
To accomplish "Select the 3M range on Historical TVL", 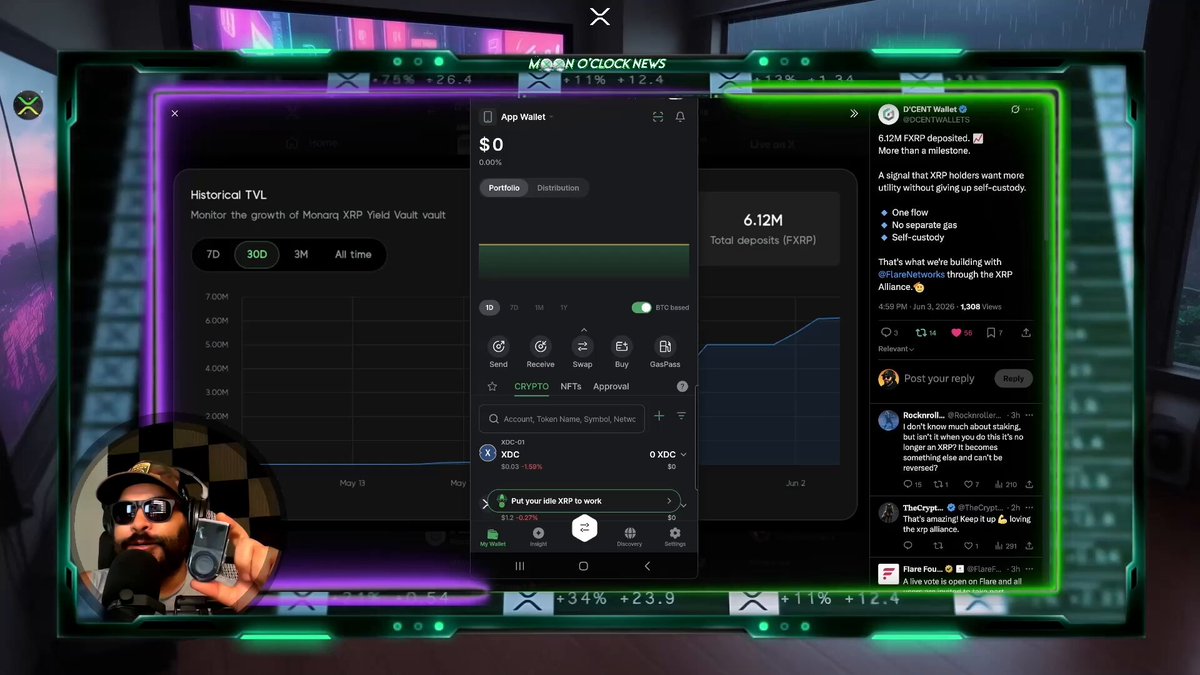I will [301, 254].
